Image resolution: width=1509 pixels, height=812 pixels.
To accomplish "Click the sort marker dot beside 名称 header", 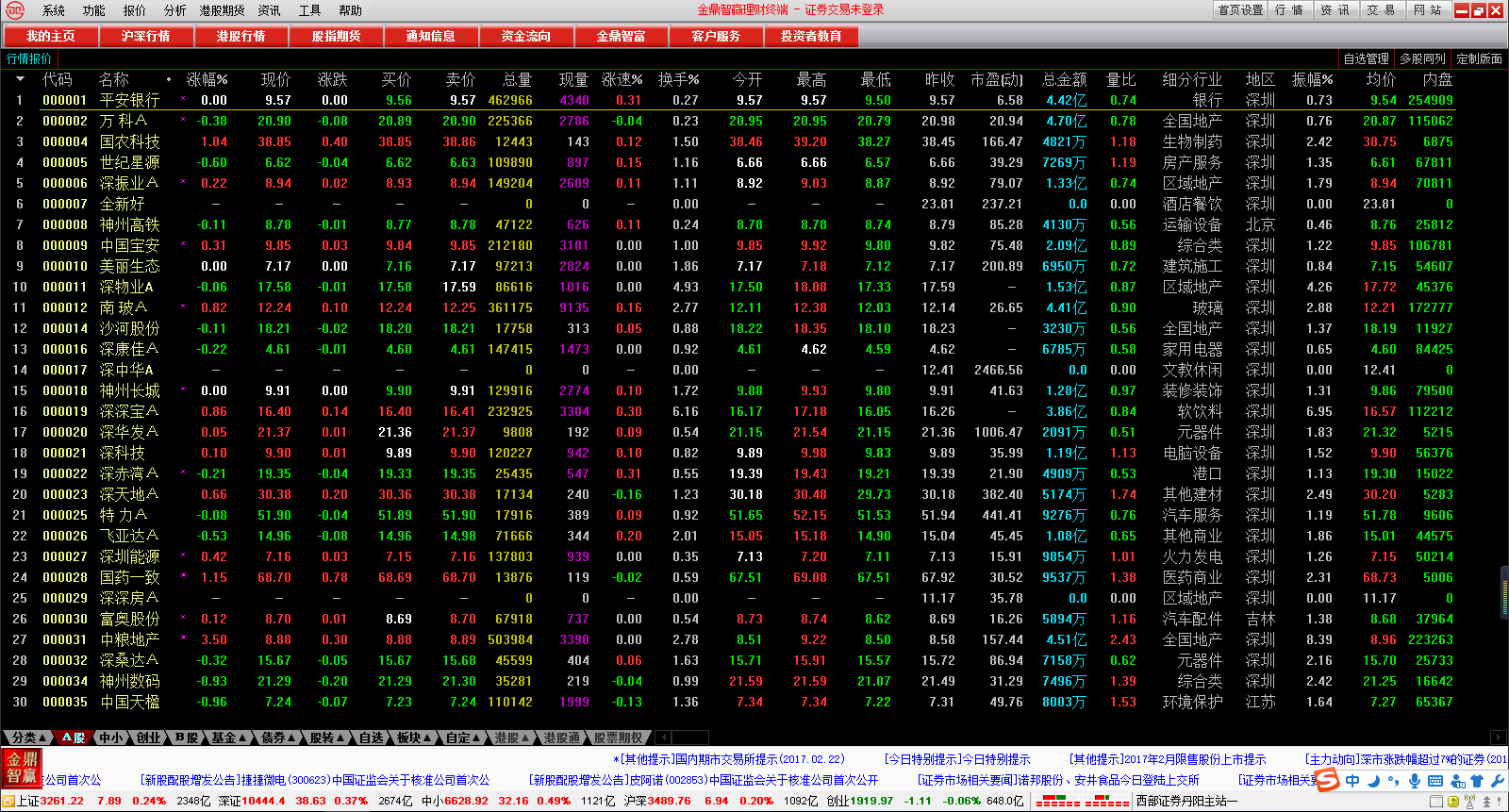I will (x=169, y=80).
